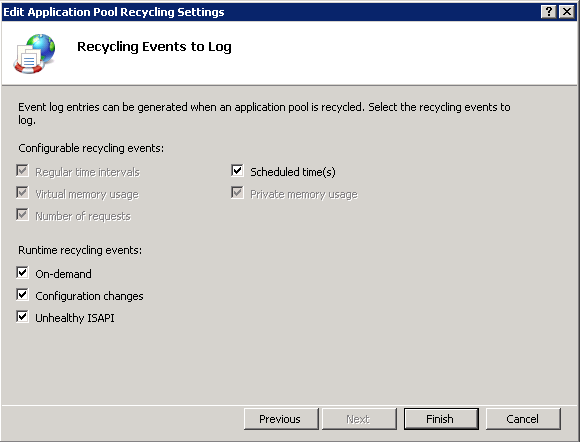Toggle the Scheduled time(s) checkbox

coord(237,171)
